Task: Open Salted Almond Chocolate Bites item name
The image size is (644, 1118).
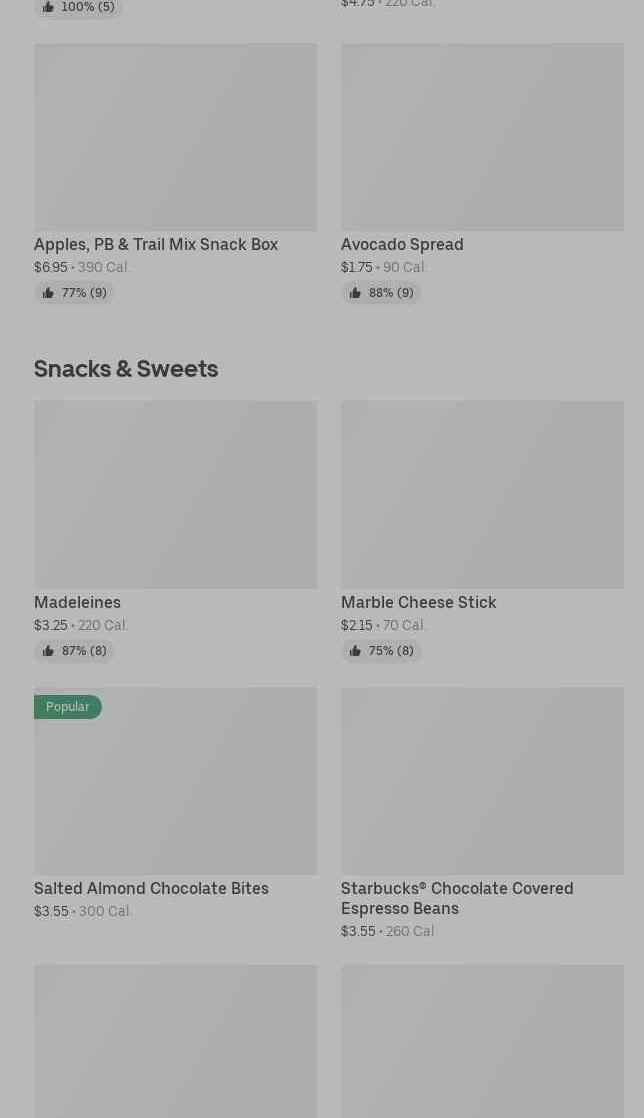Action: point(151,888)
